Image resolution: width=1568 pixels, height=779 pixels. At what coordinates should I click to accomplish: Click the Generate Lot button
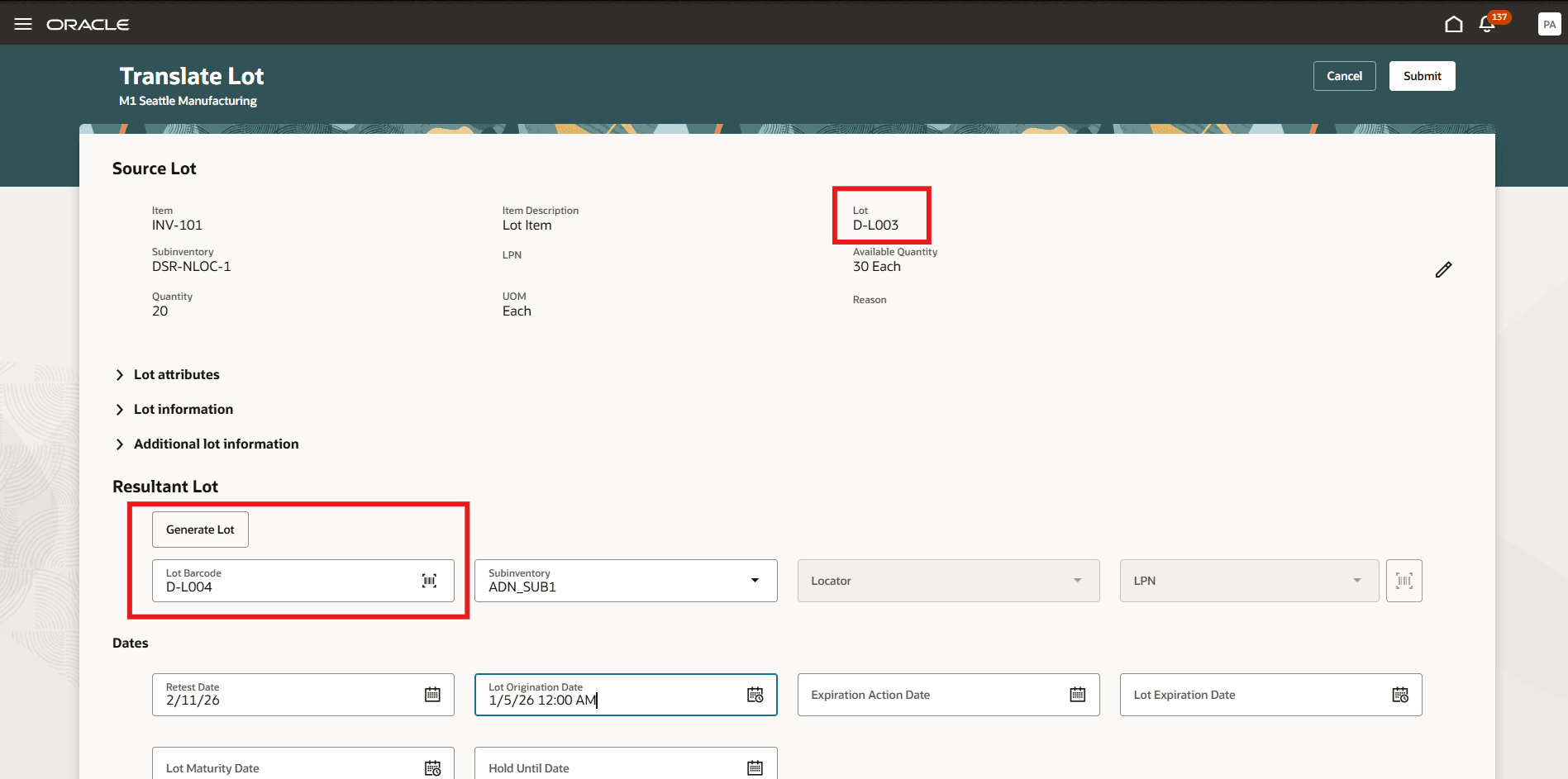[200, 529]
